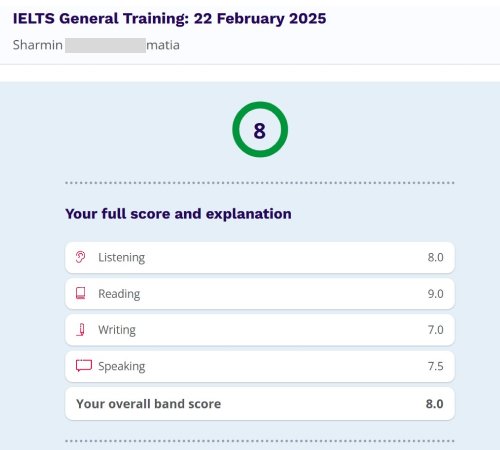The width and height of the screenshot is (500, 450).
Task: Click the Reading book icon
Action: pos(81,293)
